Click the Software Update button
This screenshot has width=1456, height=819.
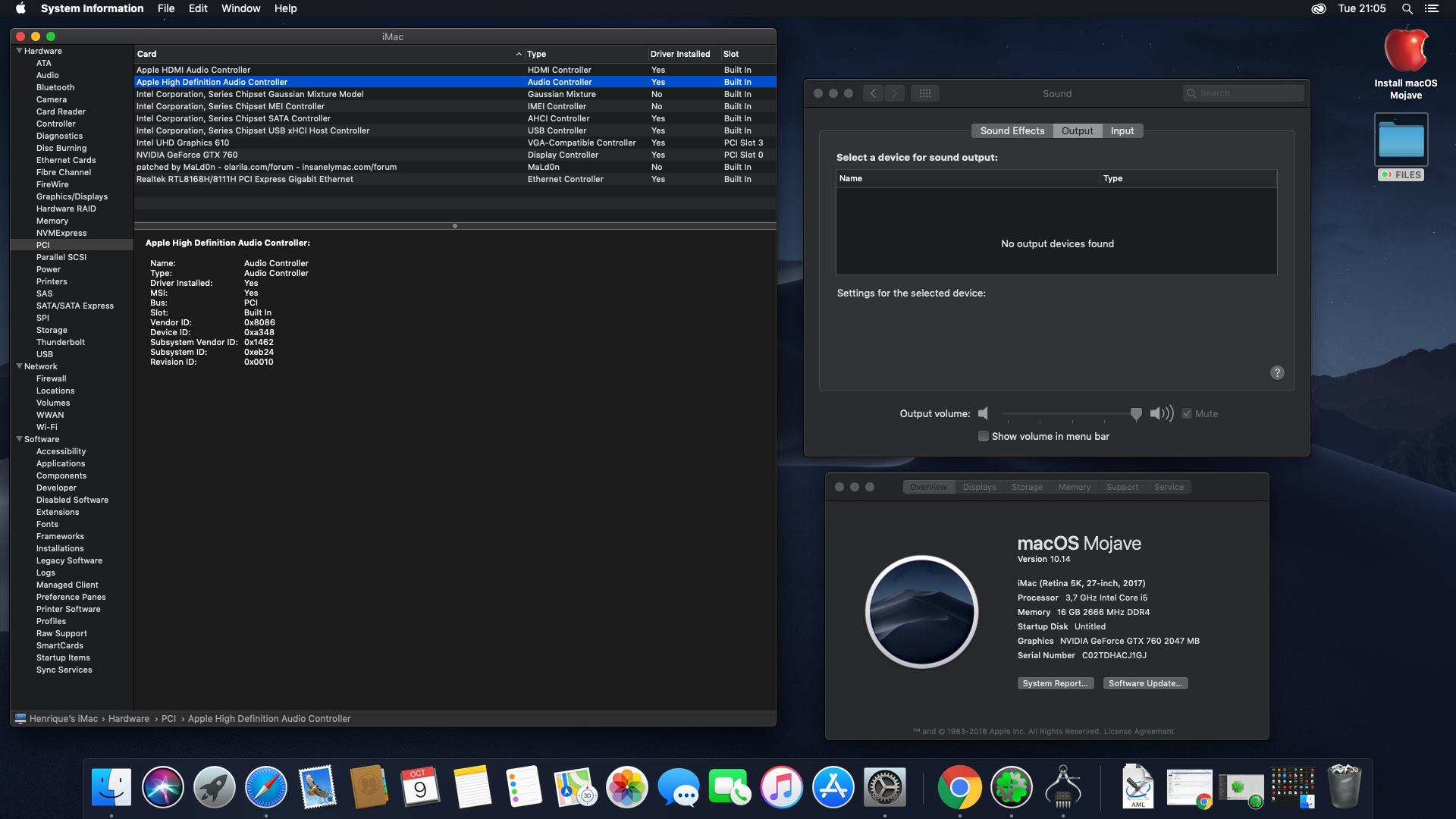tap(1145, 683)
